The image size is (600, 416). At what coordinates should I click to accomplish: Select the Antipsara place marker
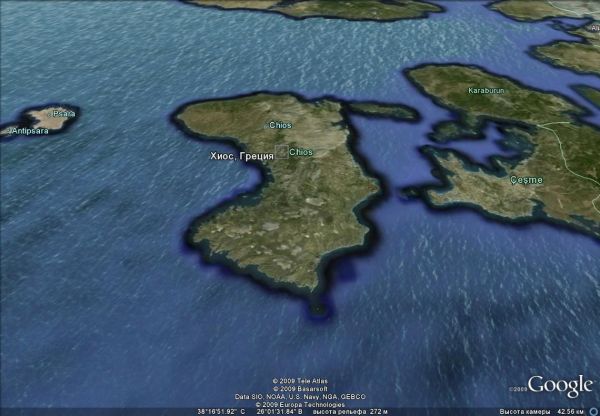(30, 131)
